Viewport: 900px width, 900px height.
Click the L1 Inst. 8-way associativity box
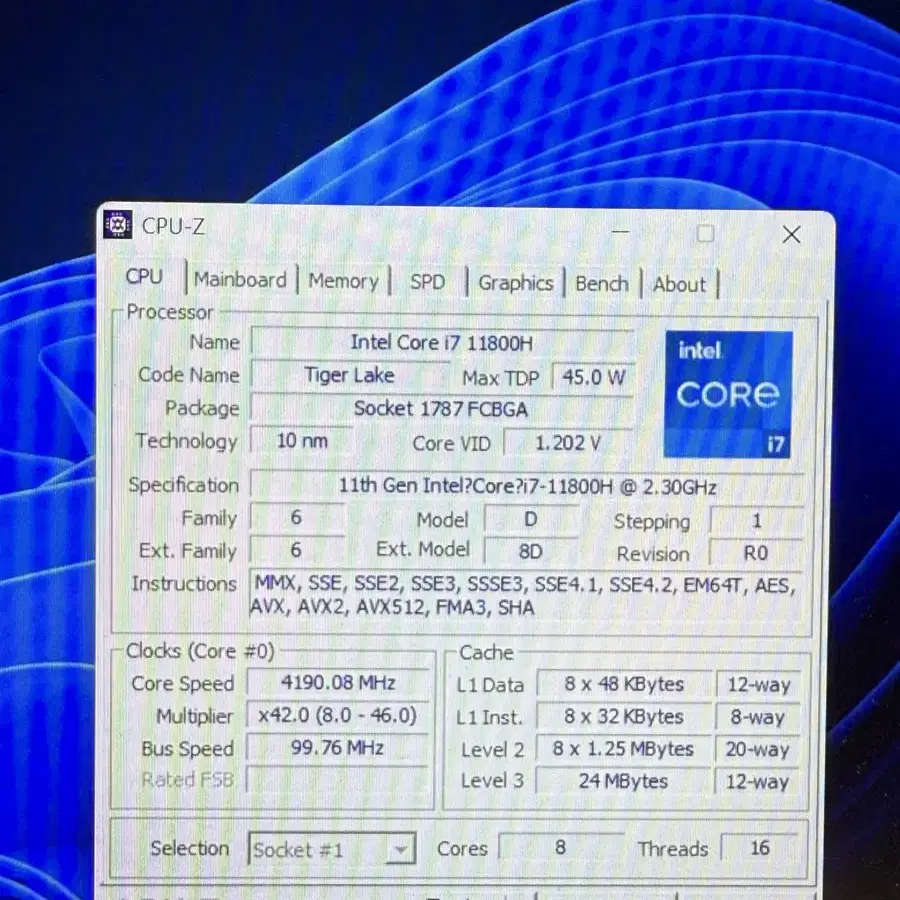coord(758,717)
